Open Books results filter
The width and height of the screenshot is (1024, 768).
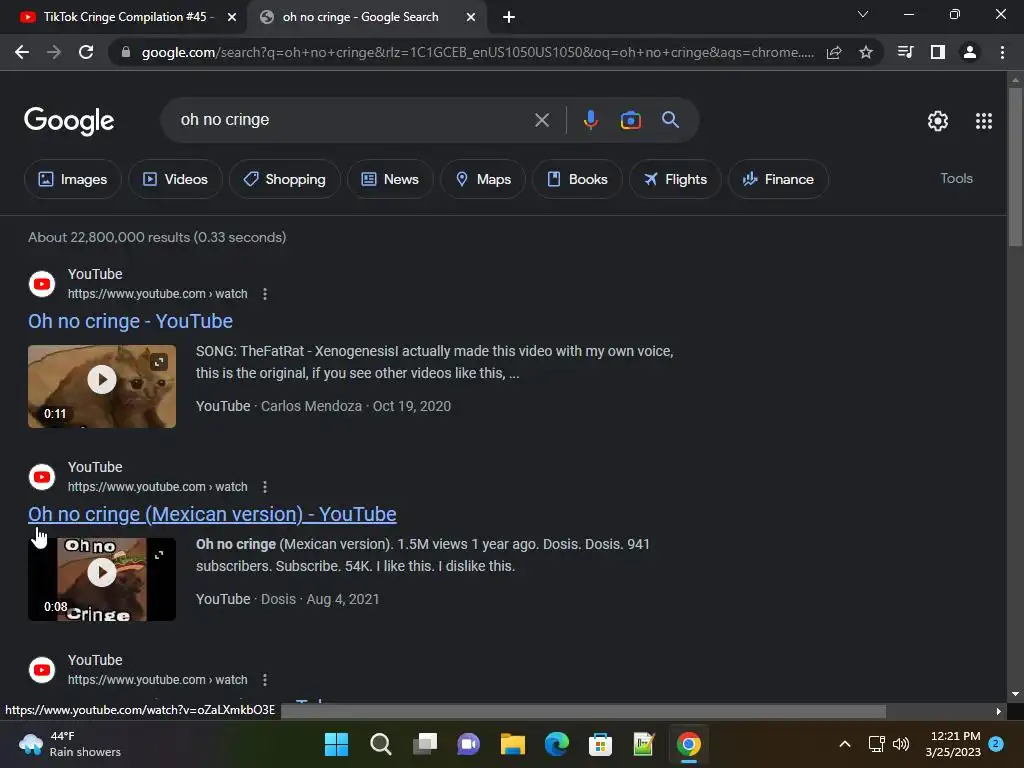point(577,179)
